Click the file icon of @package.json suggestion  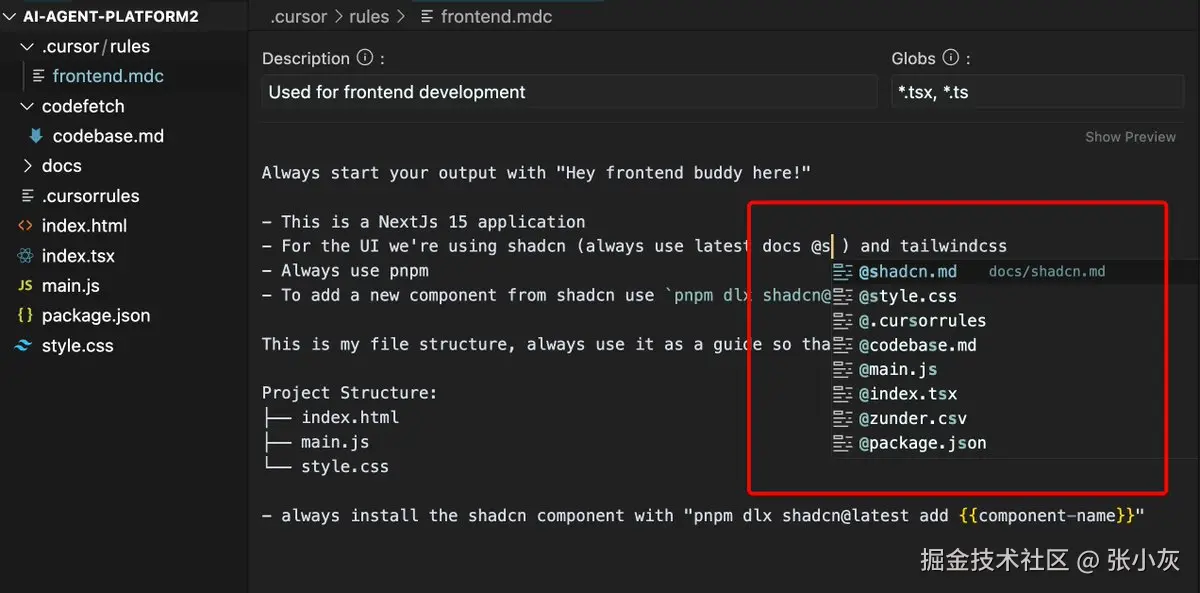coord(842,443)
